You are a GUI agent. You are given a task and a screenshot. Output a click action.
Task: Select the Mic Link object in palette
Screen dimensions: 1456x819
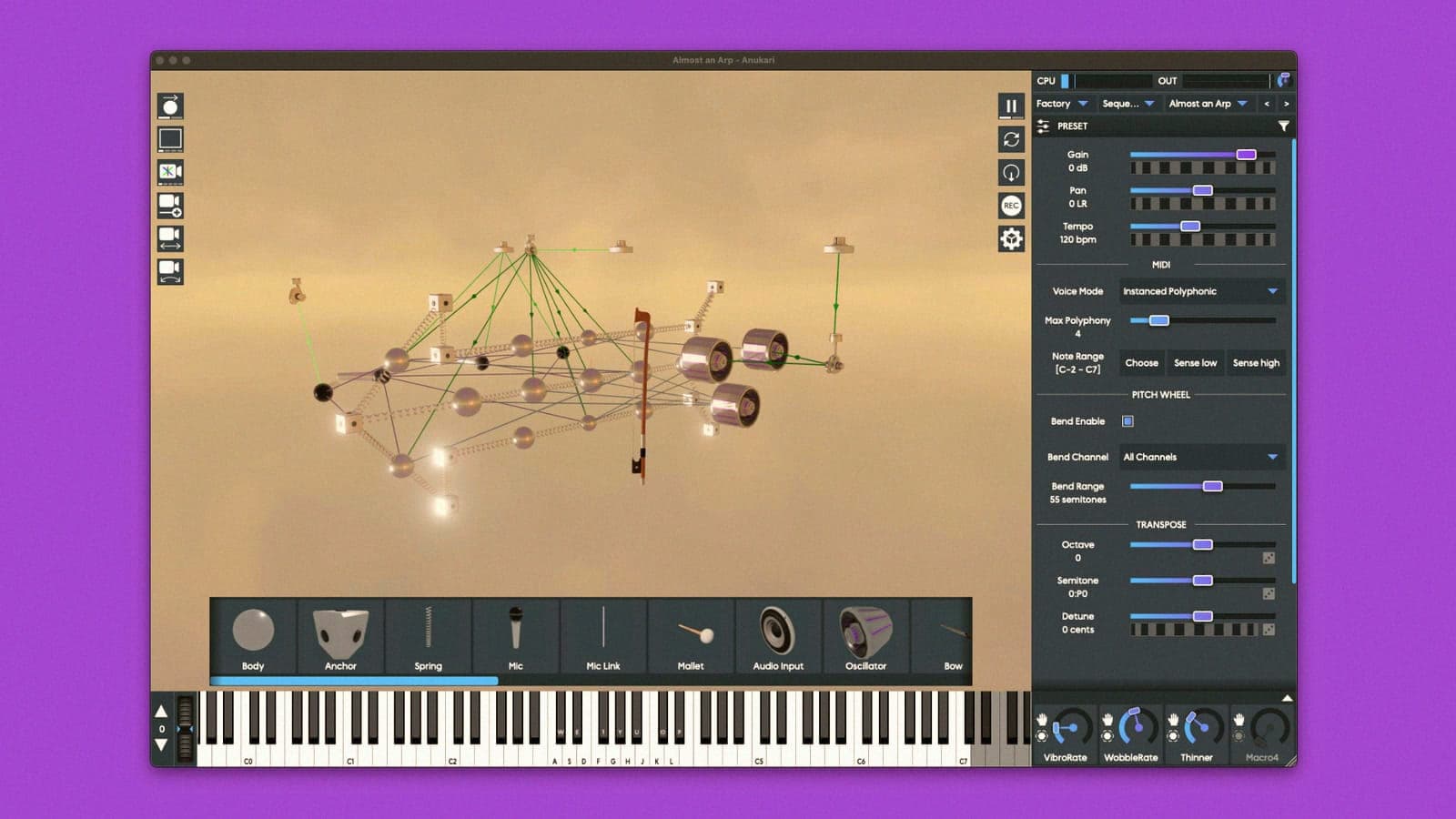tap(603, 637)
